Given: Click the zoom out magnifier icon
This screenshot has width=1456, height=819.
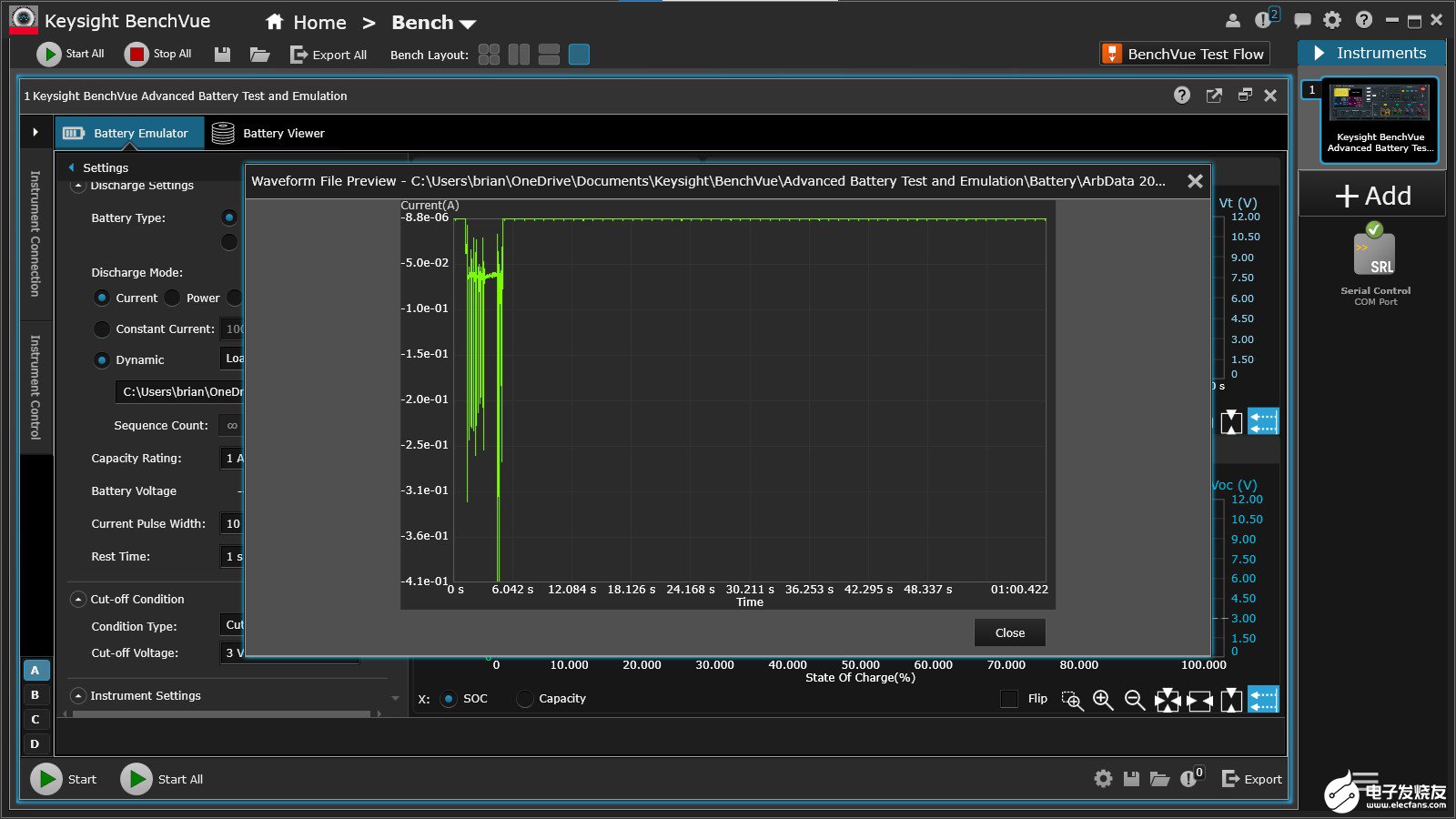Looking at the screenshot, I should coord(1134,700).
